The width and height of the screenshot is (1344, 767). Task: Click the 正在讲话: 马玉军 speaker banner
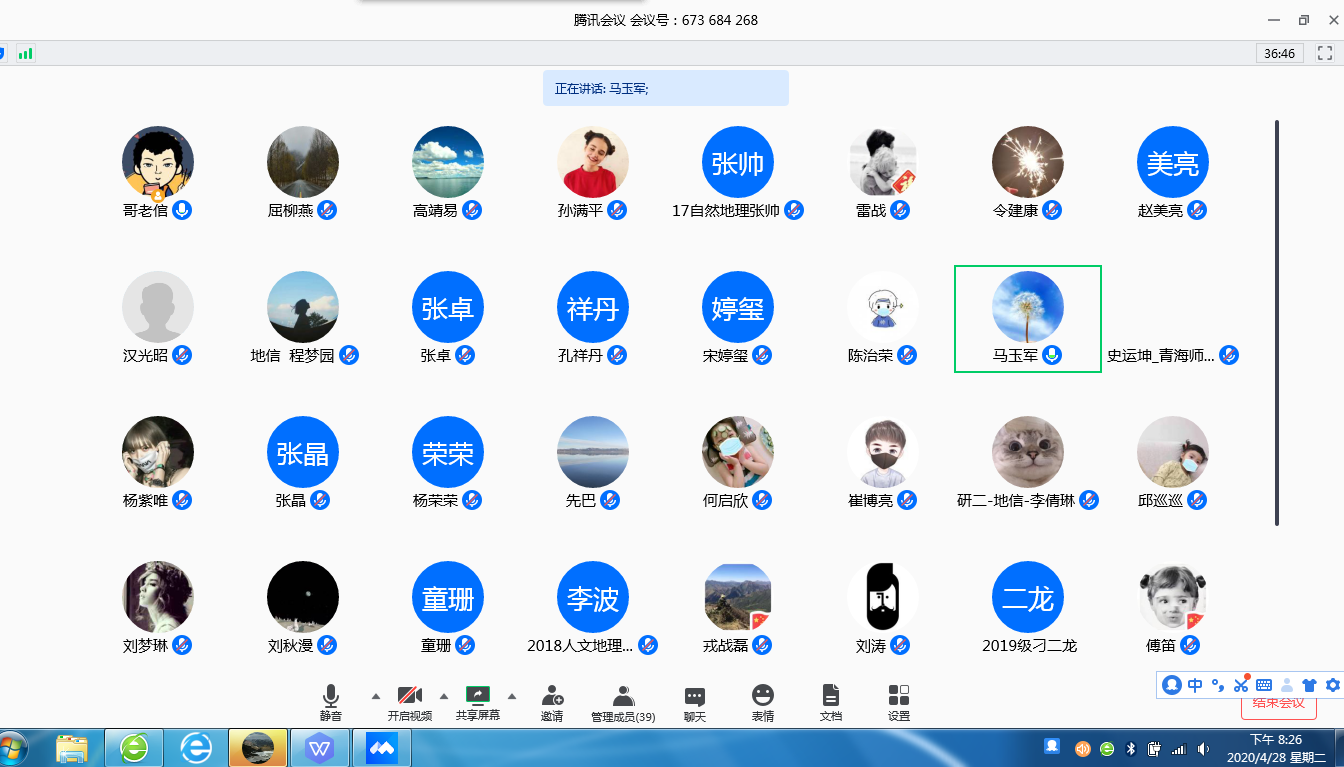point(665,88)
